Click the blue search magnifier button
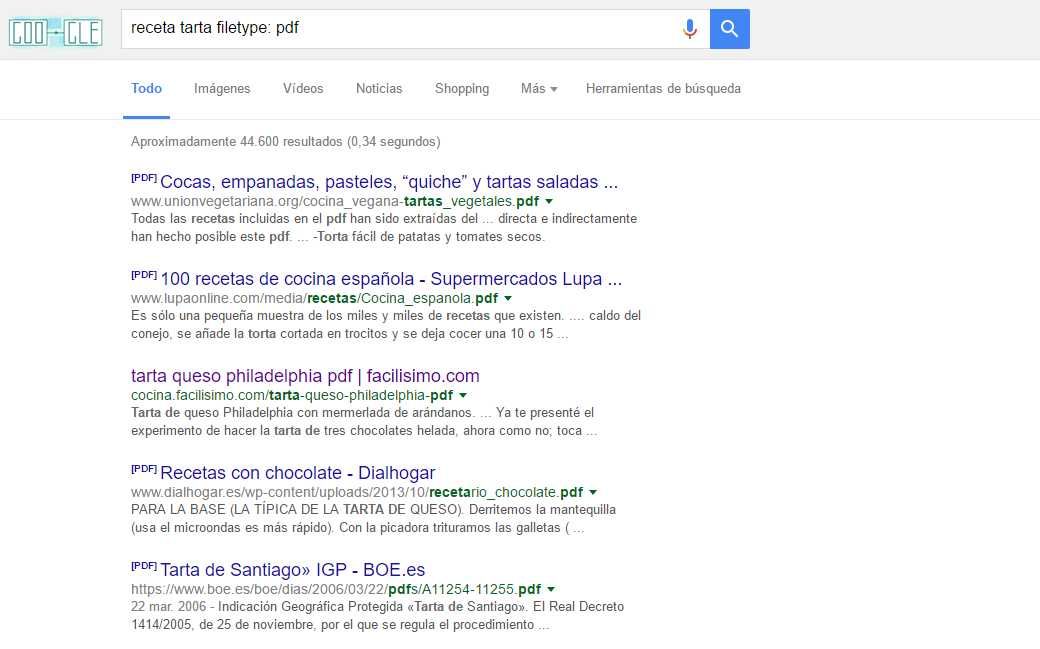Viewport: 1040px width, 649px height. coord(730,29)
